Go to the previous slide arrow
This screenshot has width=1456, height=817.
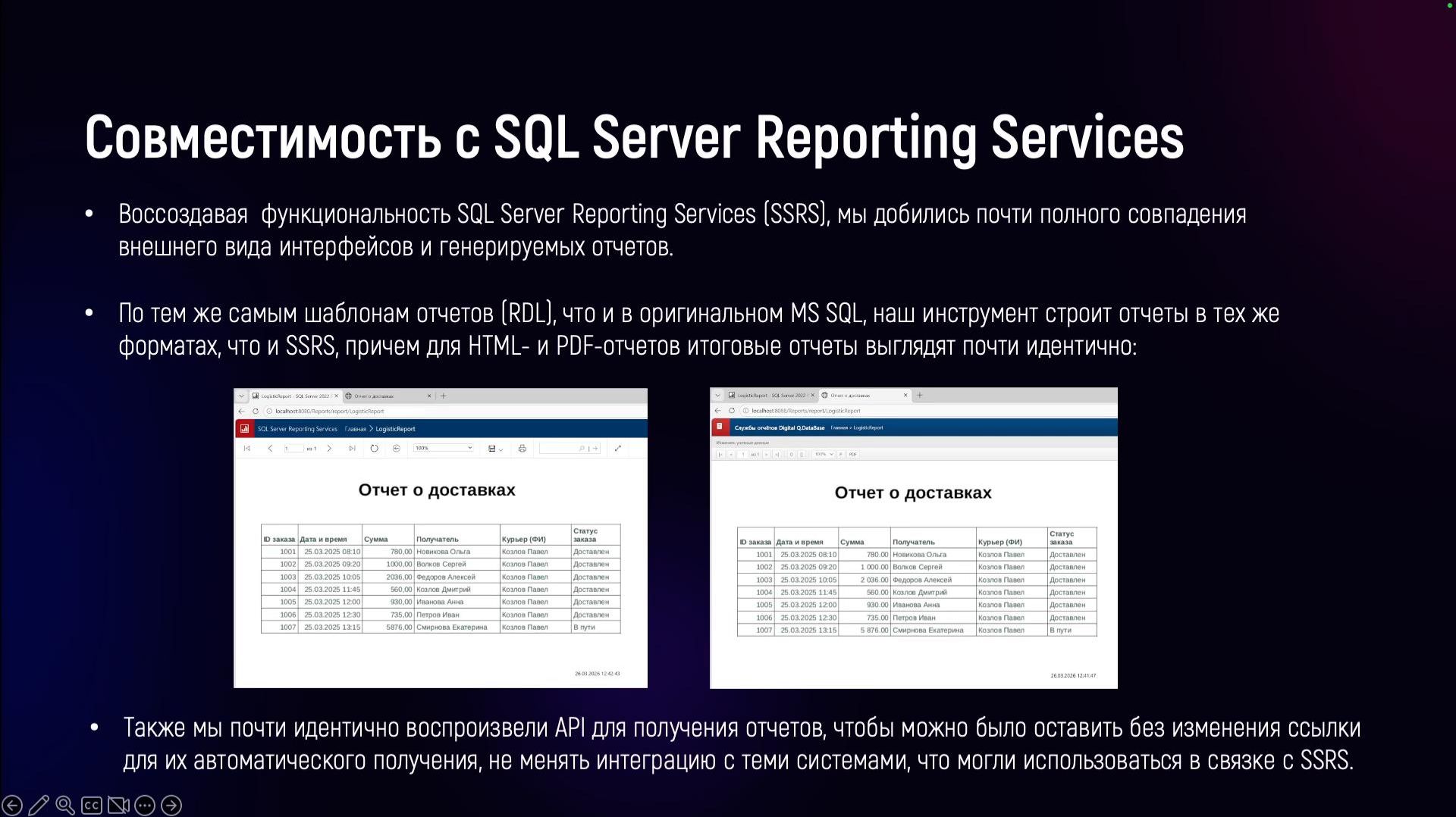click(12, 805)
